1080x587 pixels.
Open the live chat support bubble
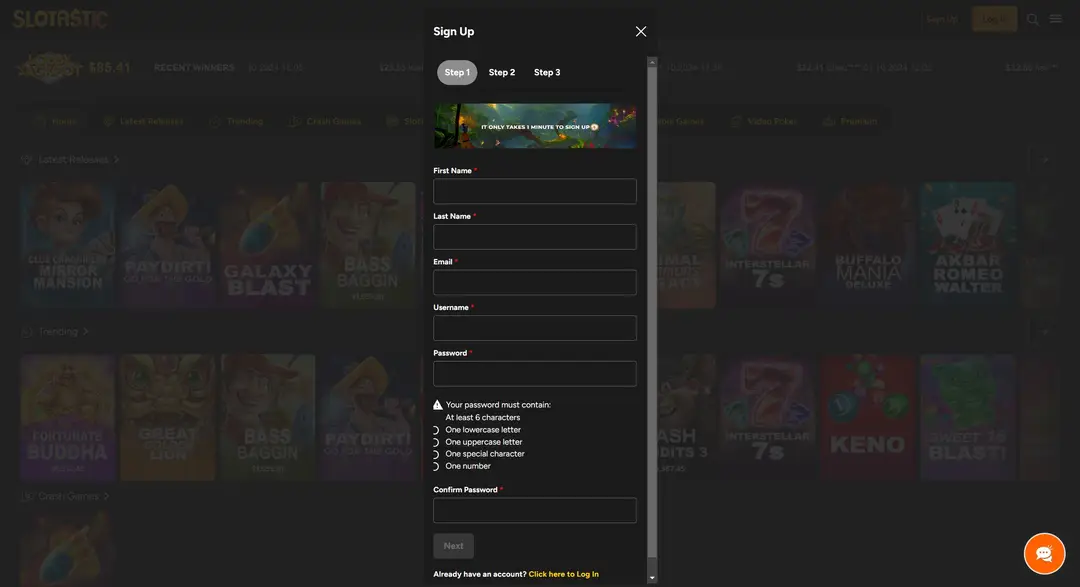1044,553
